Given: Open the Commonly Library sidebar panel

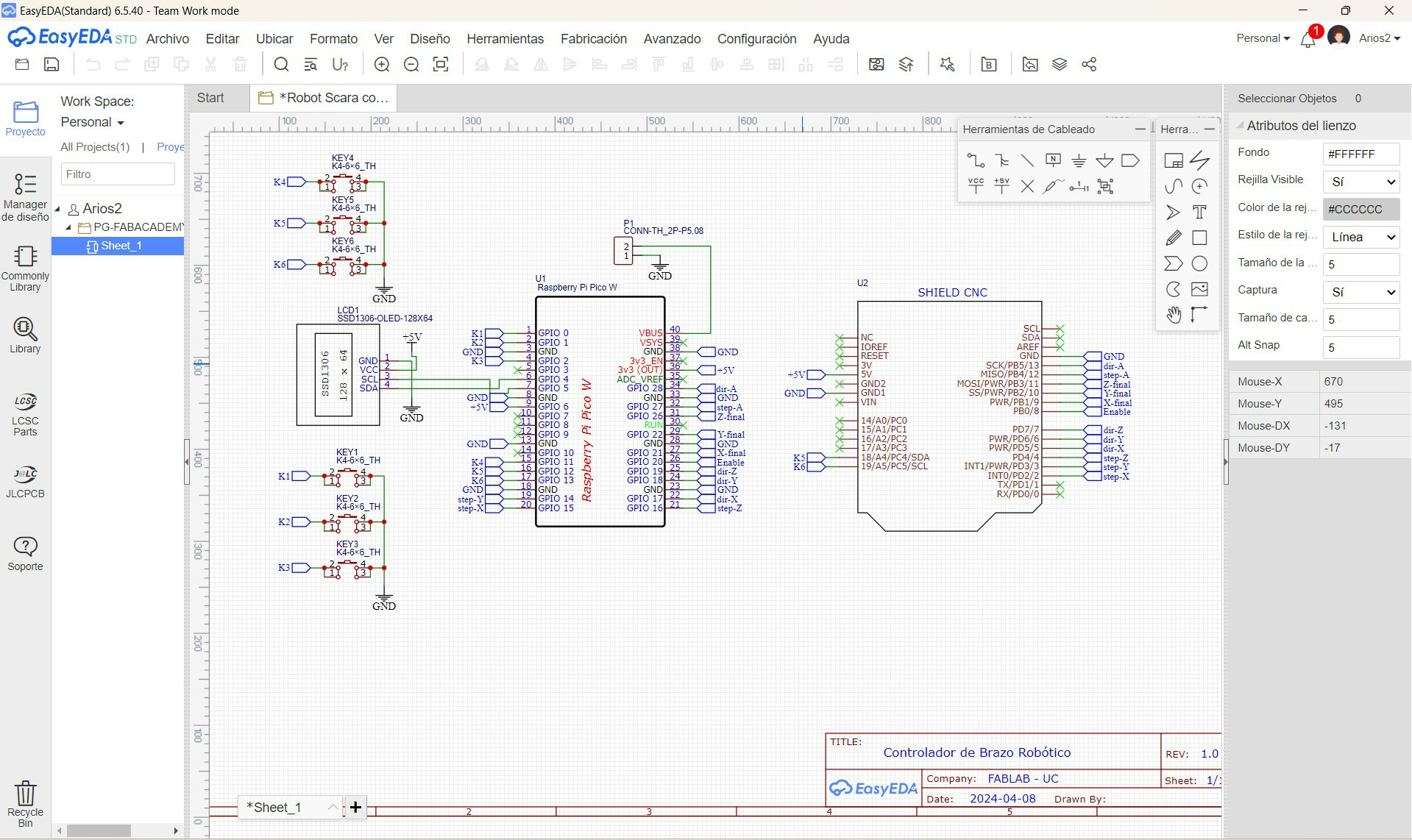Looking at the screenshot, I should click(x=25, y=268).
